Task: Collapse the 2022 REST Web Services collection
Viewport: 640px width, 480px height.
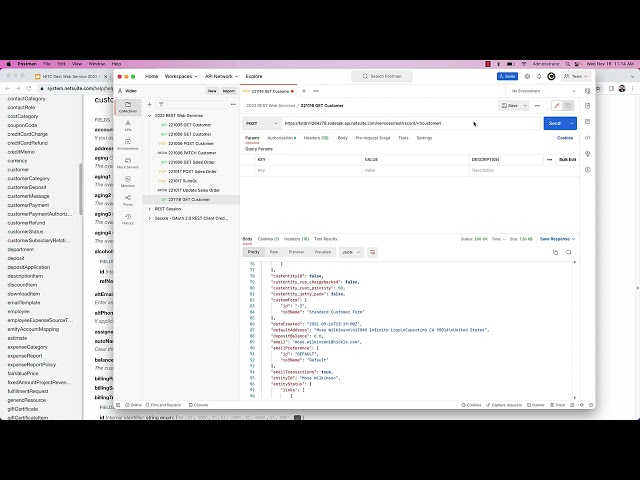Action: click(149, 116)
